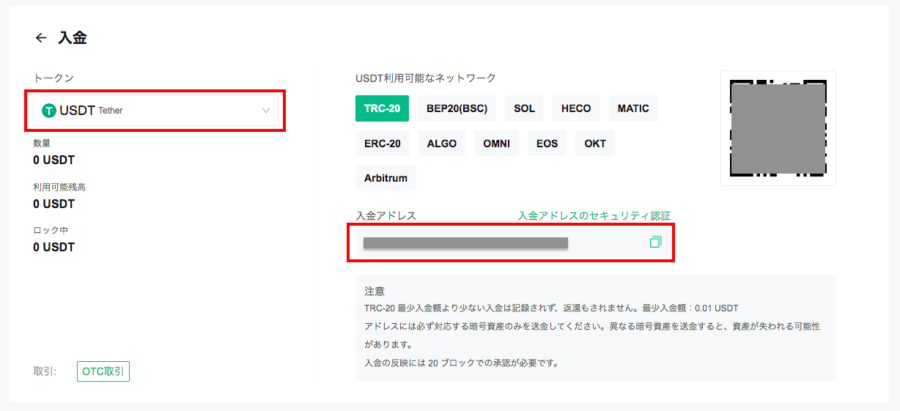This screenshot has width=900, height=411.
Task: Choose the HECO network
Action: coord(576,108)
